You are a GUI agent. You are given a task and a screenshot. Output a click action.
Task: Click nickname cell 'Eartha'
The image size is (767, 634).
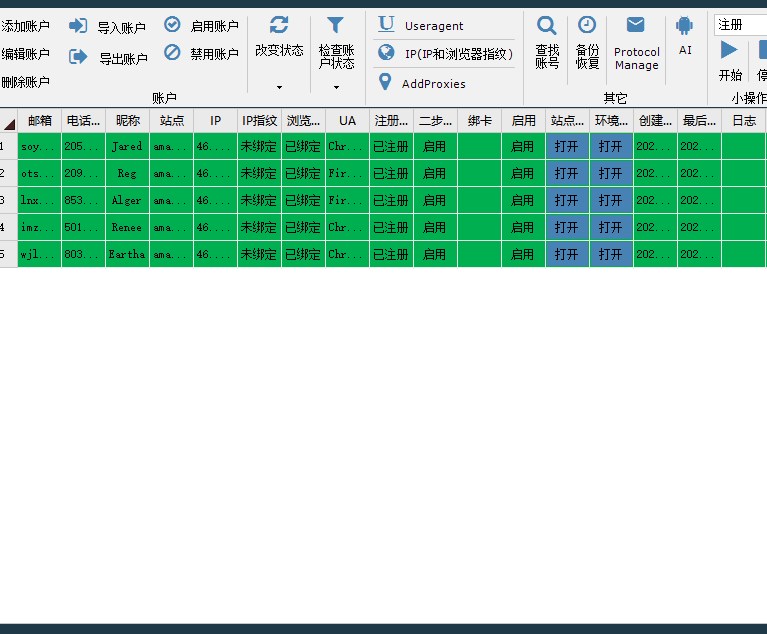[x=127, y=254]
